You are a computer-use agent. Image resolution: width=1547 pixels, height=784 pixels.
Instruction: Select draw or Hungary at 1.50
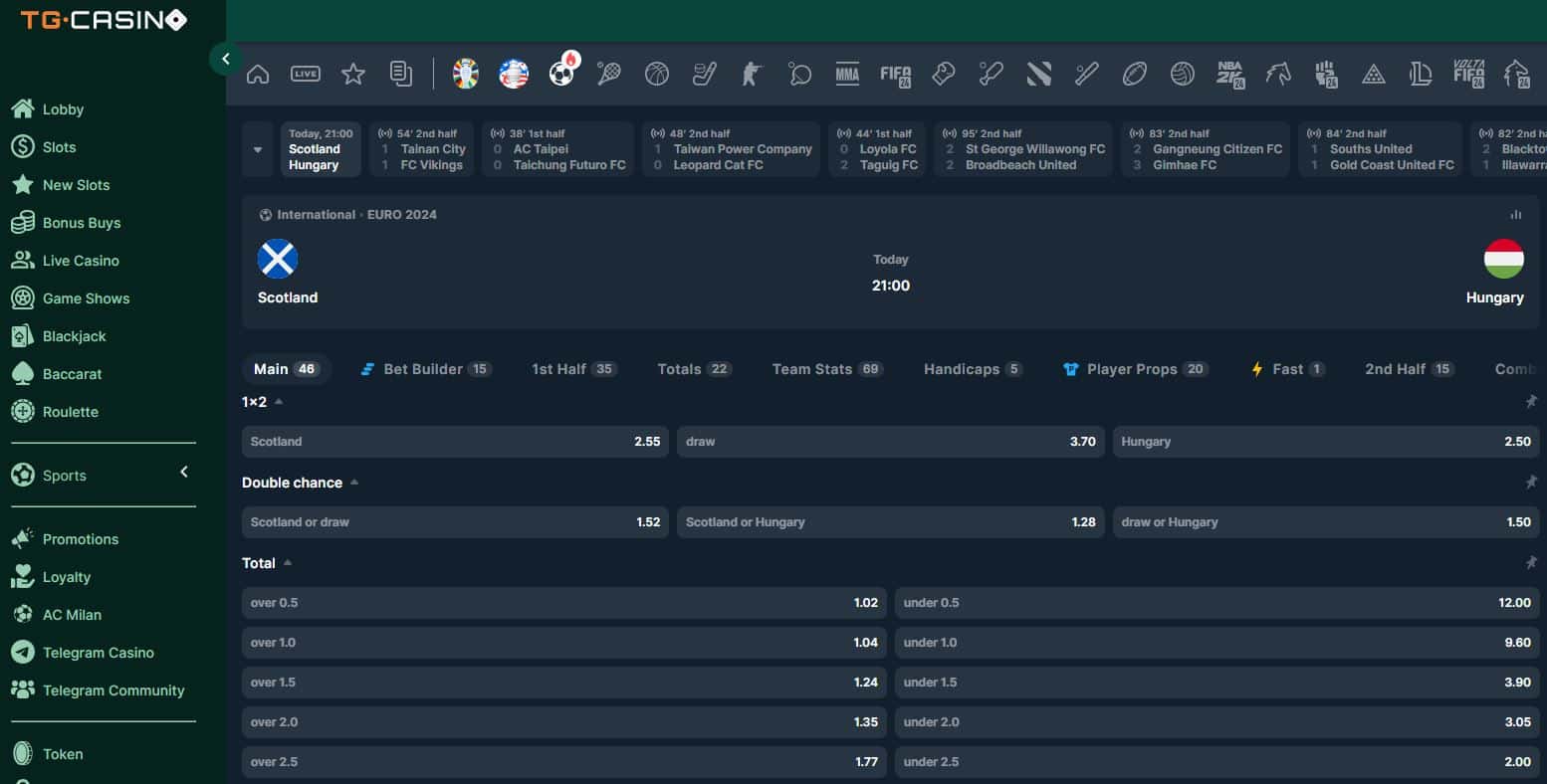point(1326,522)
